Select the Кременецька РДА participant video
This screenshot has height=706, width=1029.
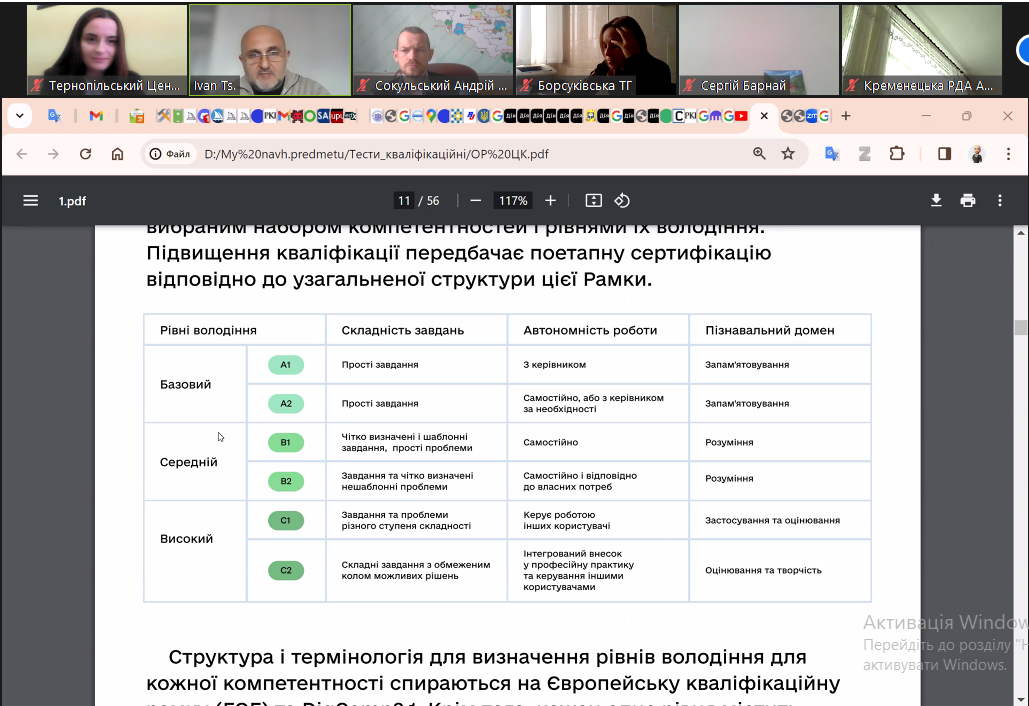tap(922, 50)
